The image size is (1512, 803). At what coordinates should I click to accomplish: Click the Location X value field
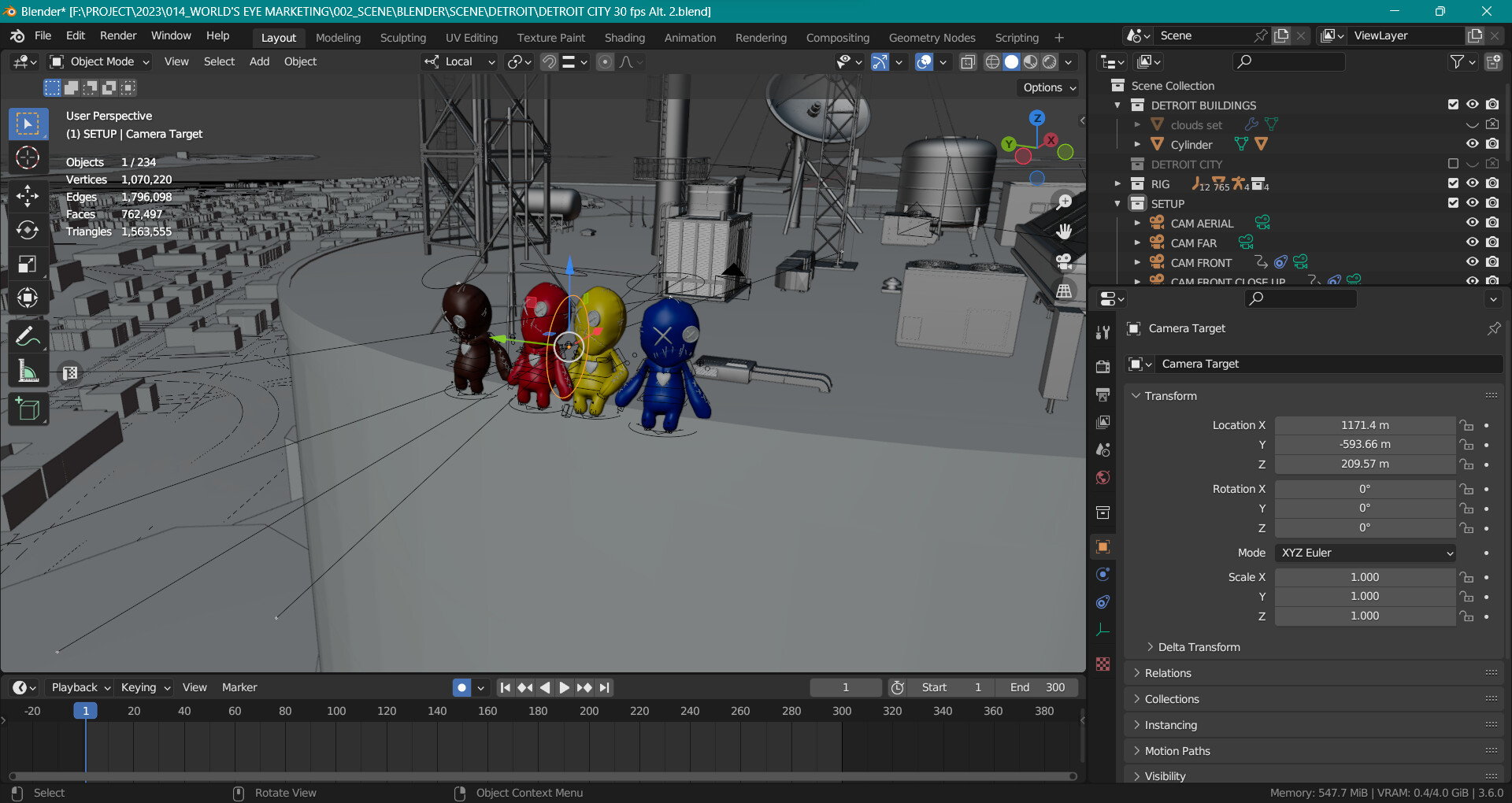[x=1364, y=425]
